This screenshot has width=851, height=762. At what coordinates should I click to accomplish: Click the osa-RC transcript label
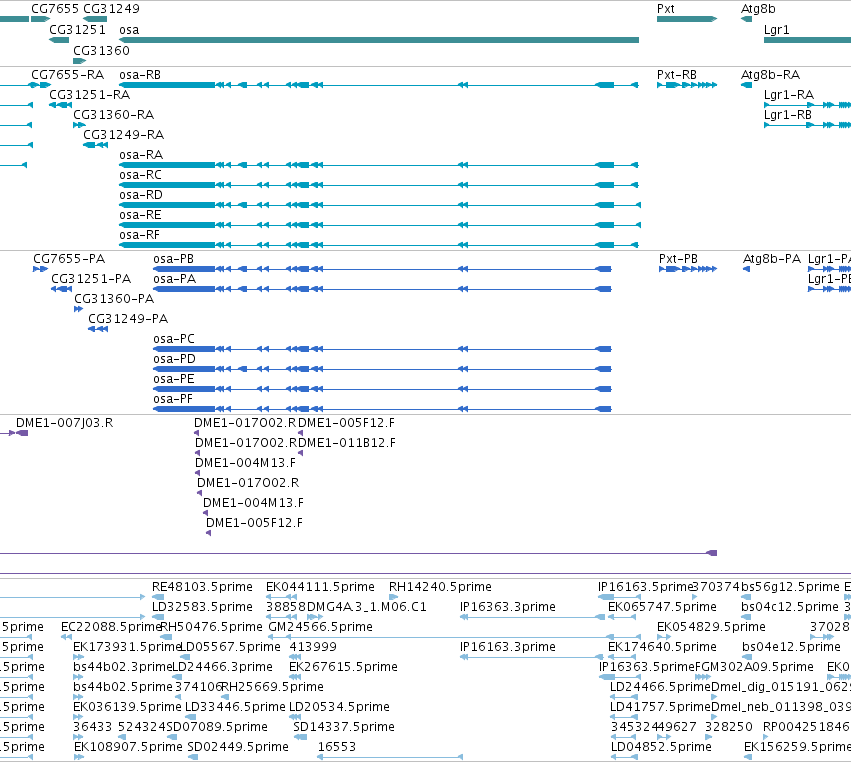[140, 175]
